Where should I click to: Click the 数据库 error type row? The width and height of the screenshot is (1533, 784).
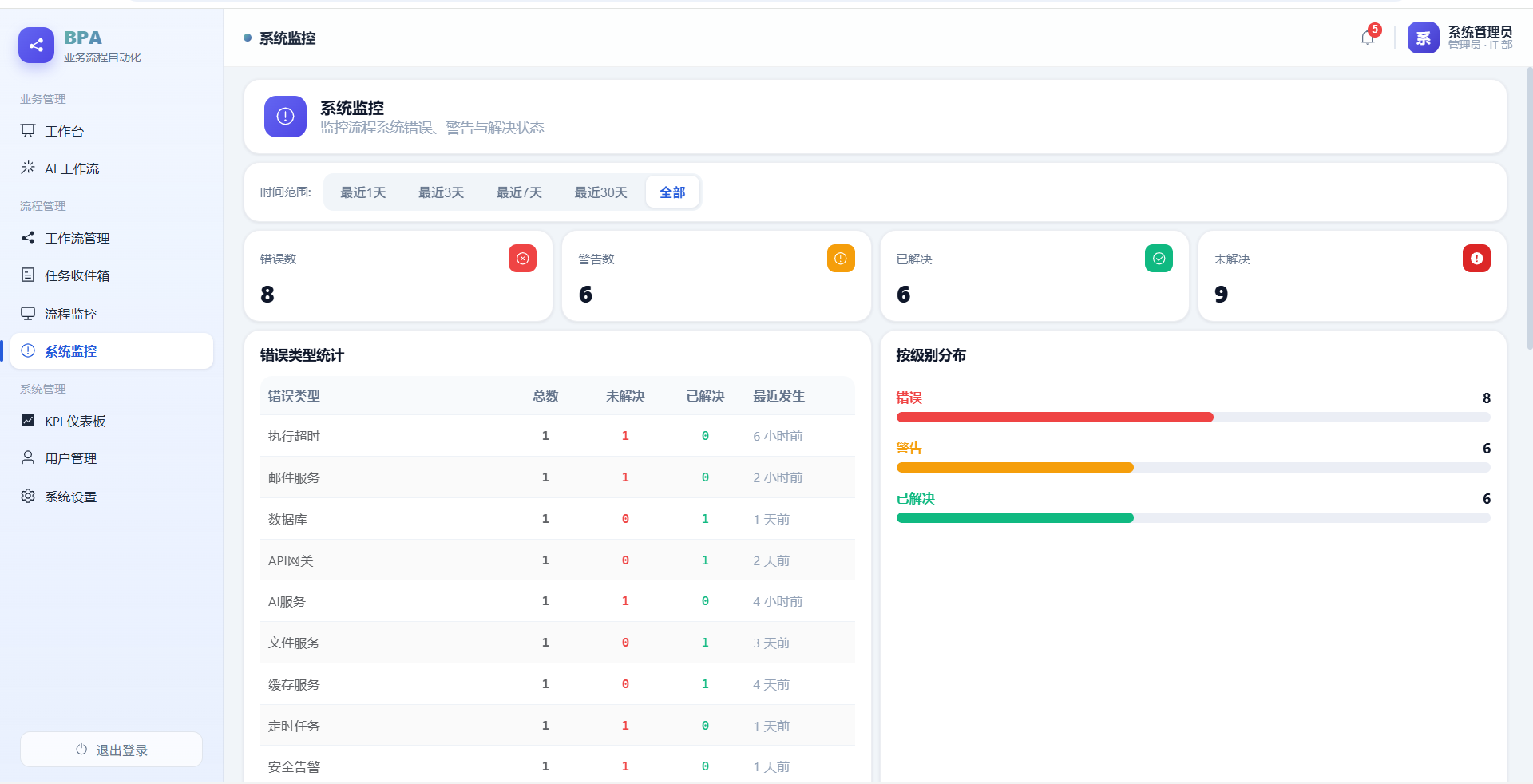[557, 519]
